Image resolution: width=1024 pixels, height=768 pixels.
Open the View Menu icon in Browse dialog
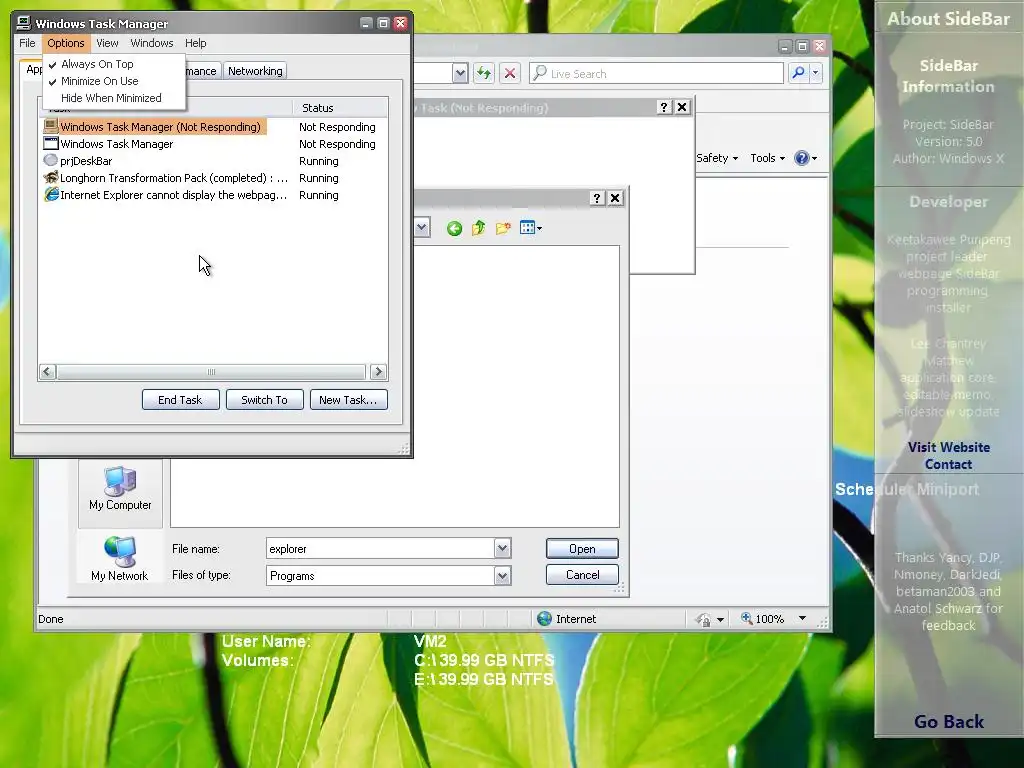coord(530,228)
